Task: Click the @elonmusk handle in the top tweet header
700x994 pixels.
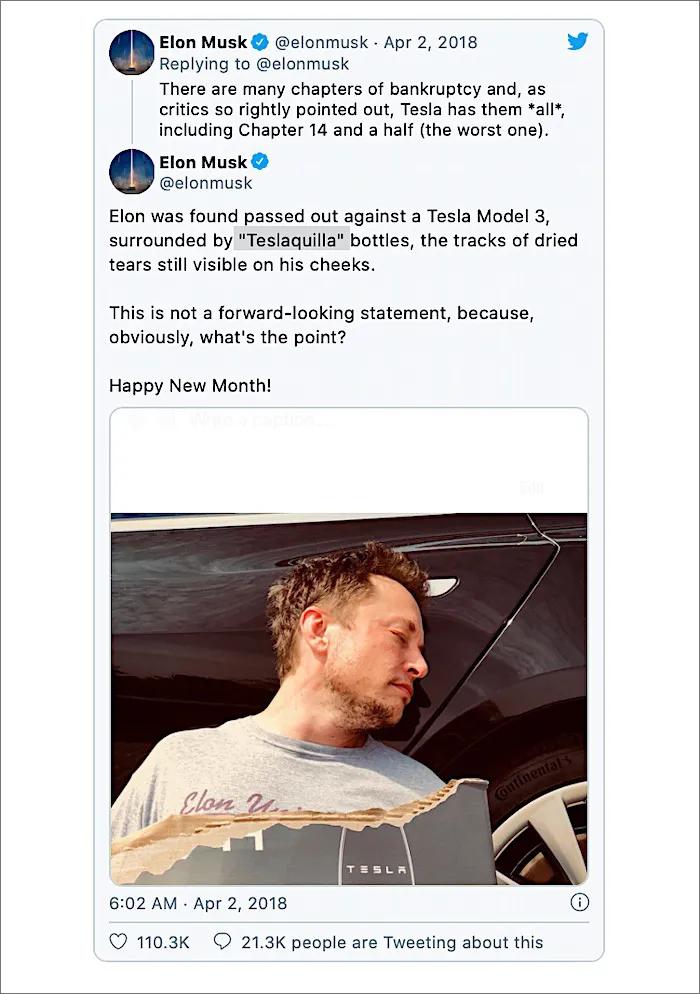Action: click(320, 42)
